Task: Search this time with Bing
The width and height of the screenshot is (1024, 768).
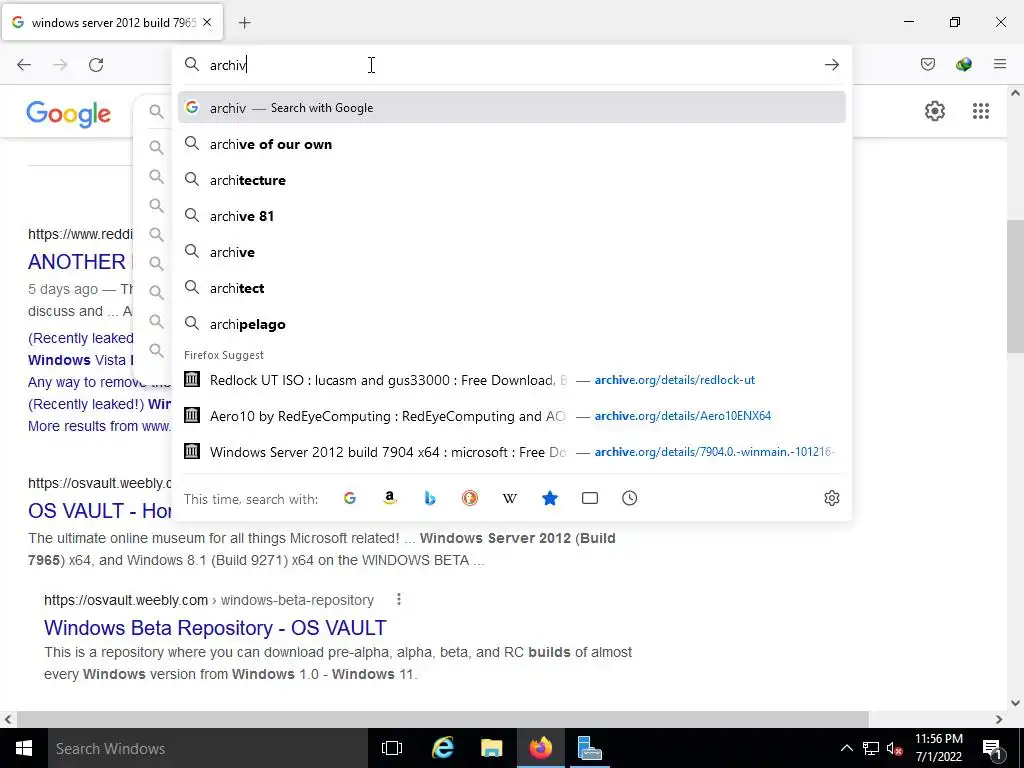Action: (430, 498)
